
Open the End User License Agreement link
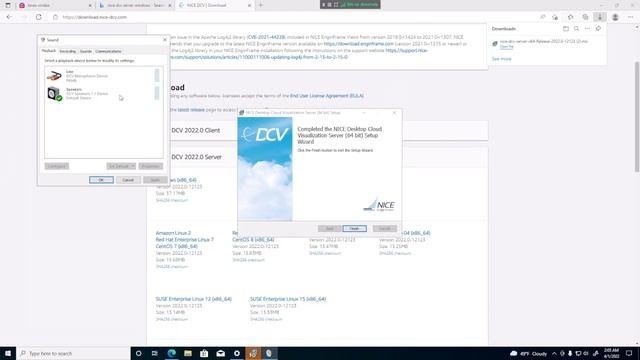coord(327,96)
